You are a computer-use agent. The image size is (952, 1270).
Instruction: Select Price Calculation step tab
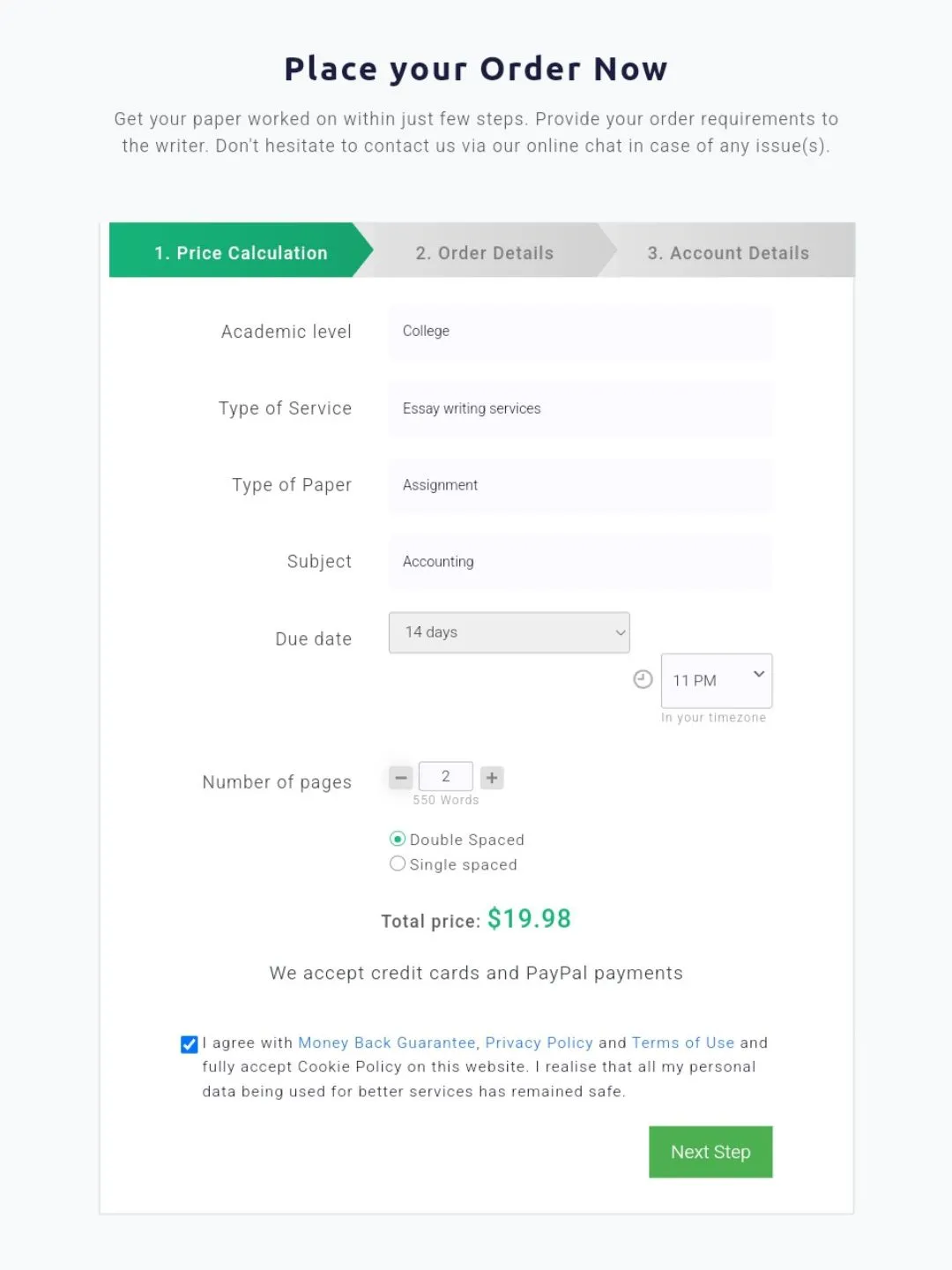coord(241,253)
